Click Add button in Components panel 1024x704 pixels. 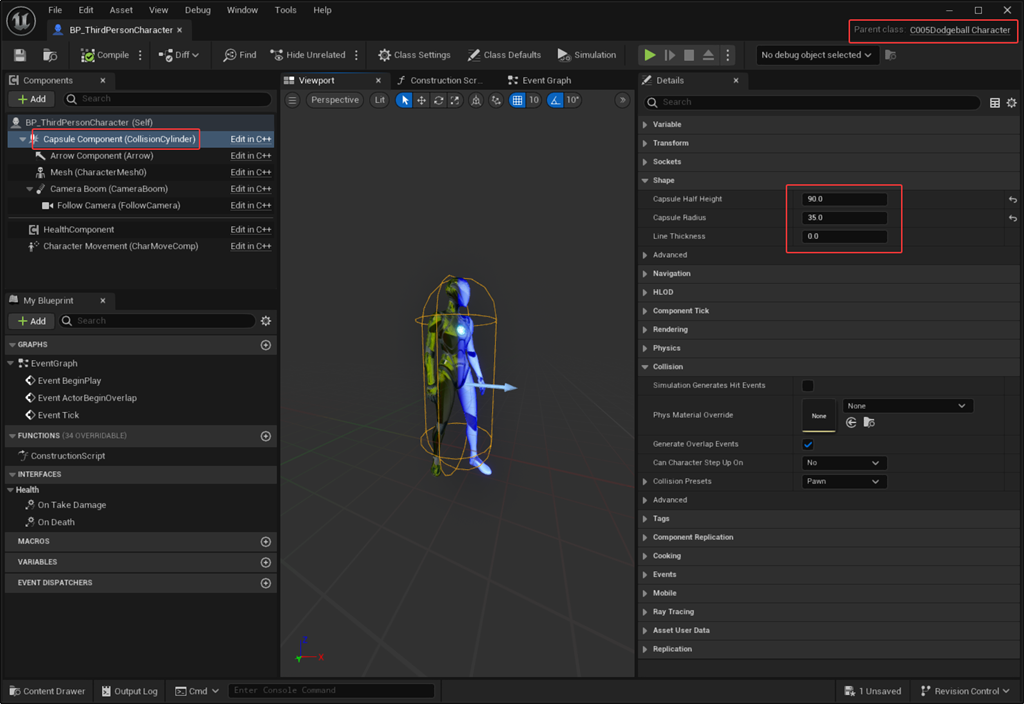32,99
